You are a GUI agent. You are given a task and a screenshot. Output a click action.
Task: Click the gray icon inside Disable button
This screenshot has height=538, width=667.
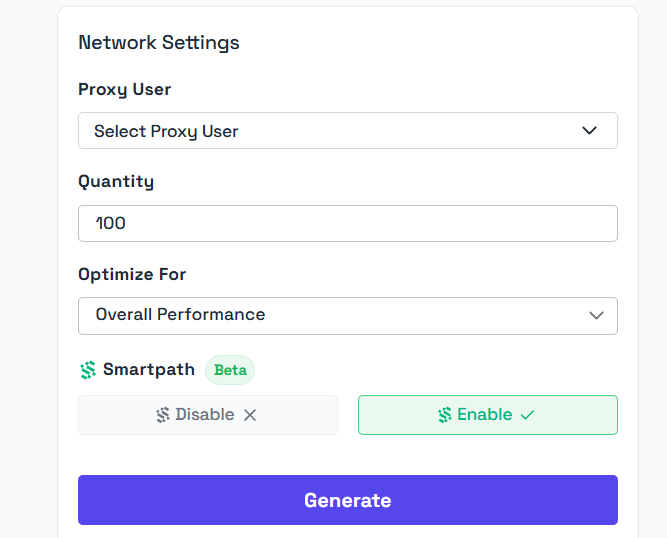click(163, 415)
